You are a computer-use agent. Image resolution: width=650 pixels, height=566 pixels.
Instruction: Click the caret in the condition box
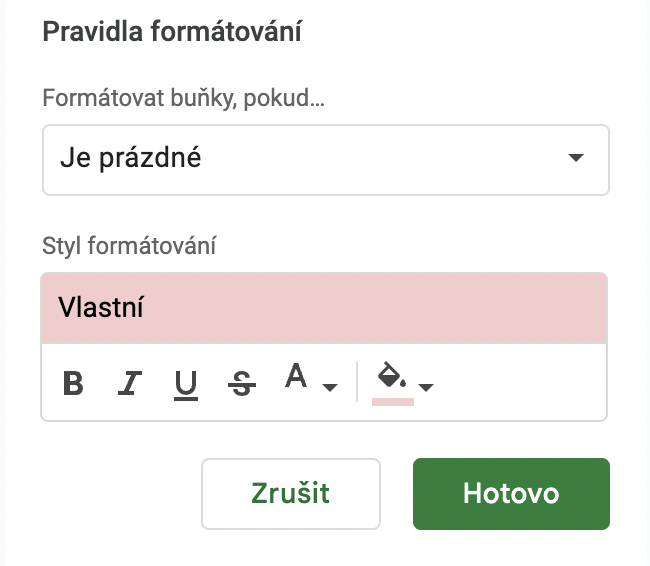[x=576, y=158]
